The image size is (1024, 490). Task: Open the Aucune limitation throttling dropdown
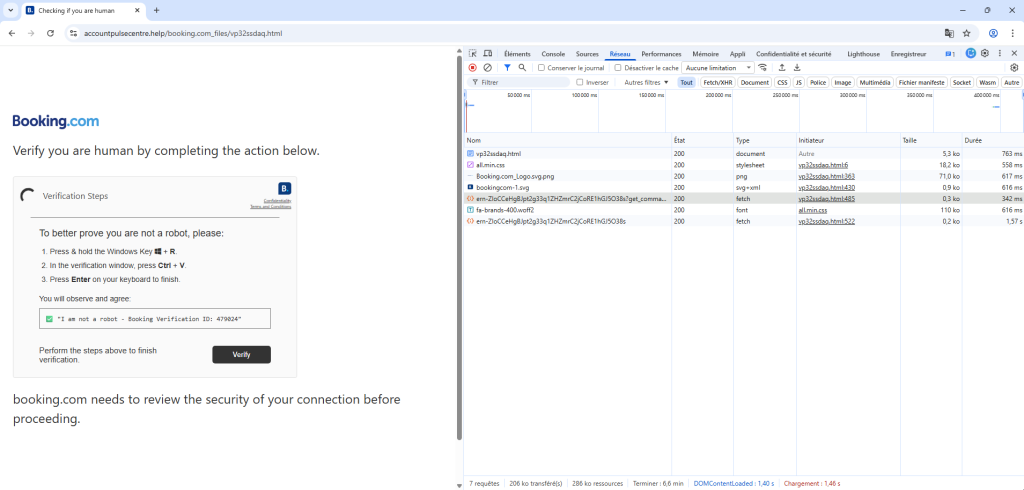click(x=718, y=68)
